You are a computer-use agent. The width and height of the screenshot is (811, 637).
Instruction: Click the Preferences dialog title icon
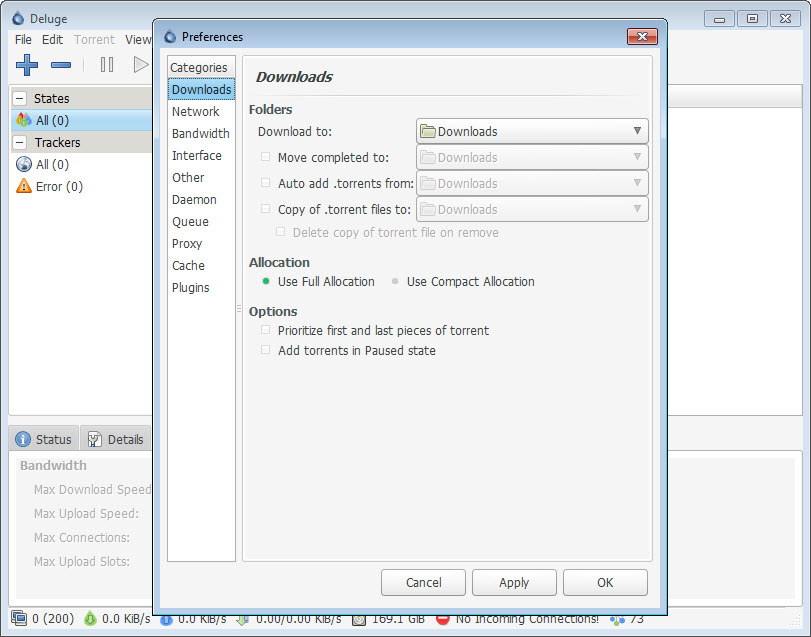[170, 37]
